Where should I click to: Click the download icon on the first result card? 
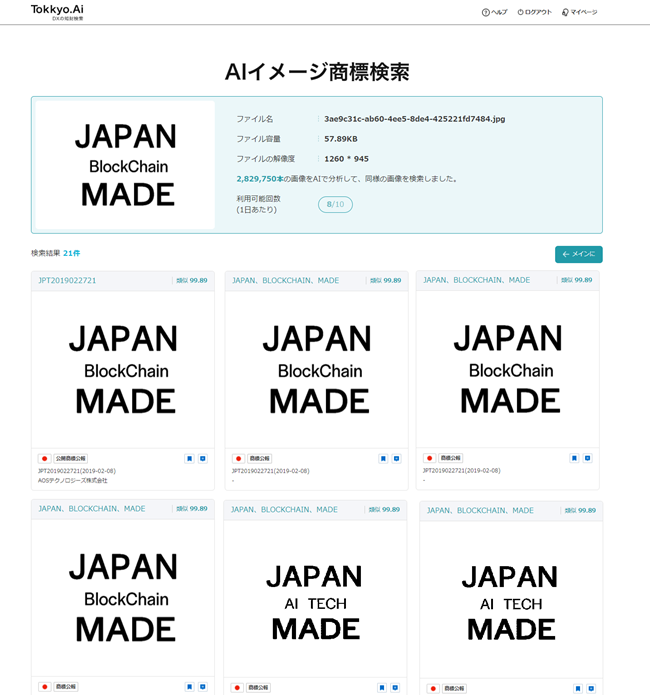[203, 459]
